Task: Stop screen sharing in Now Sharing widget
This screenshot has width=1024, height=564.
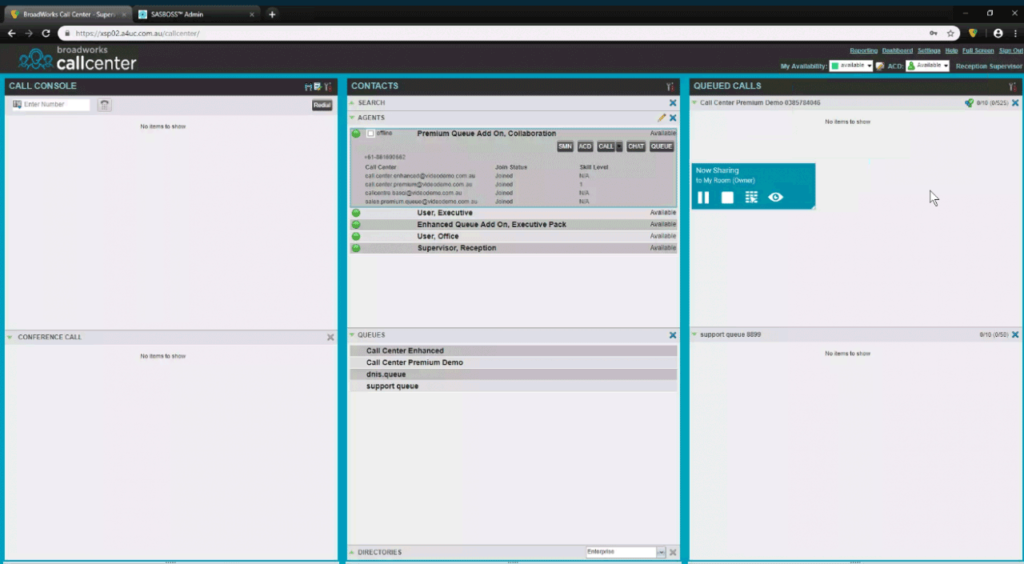Action: click(x=728, y=197)
